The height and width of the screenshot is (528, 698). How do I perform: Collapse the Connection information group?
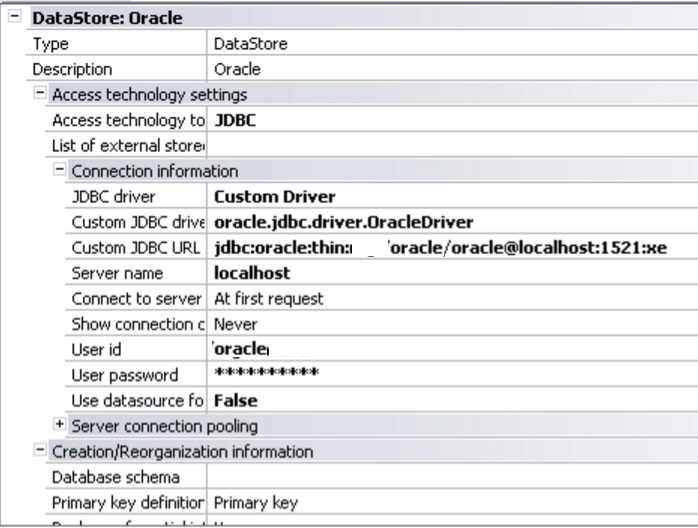60,171
